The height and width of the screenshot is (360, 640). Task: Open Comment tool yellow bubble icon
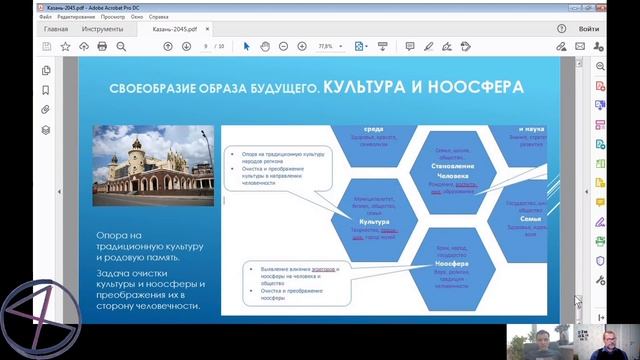pyautogui.click(x=600, y=202)
